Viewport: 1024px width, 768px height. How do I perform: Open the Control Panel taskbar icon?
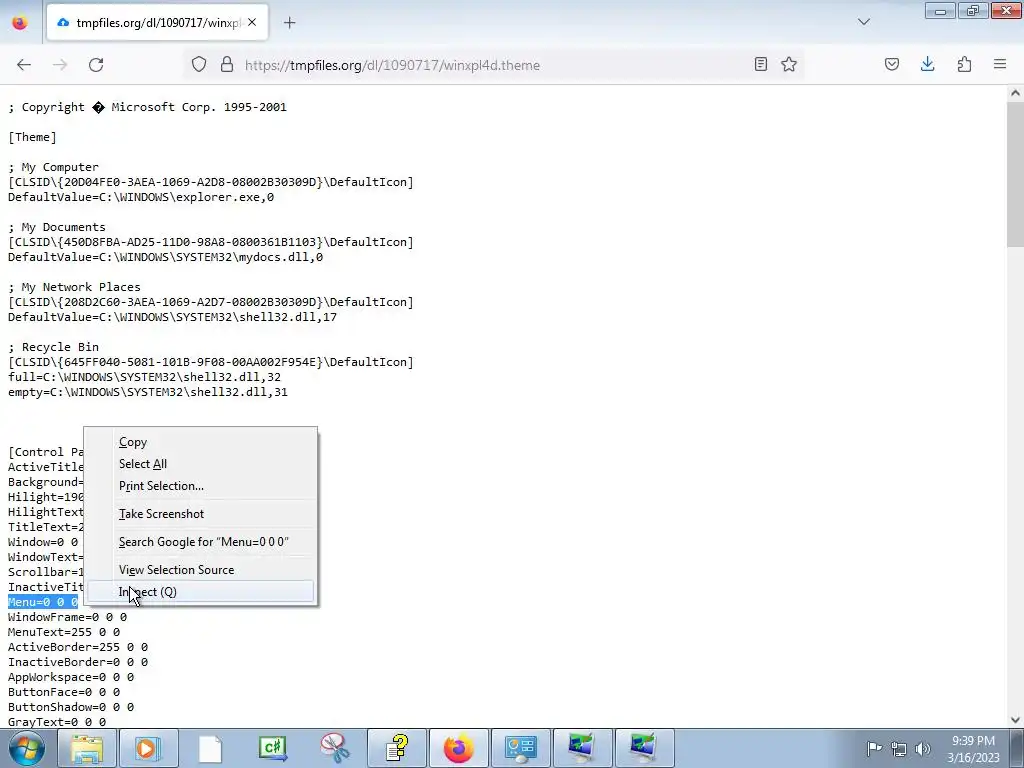(x=520, y=748)
